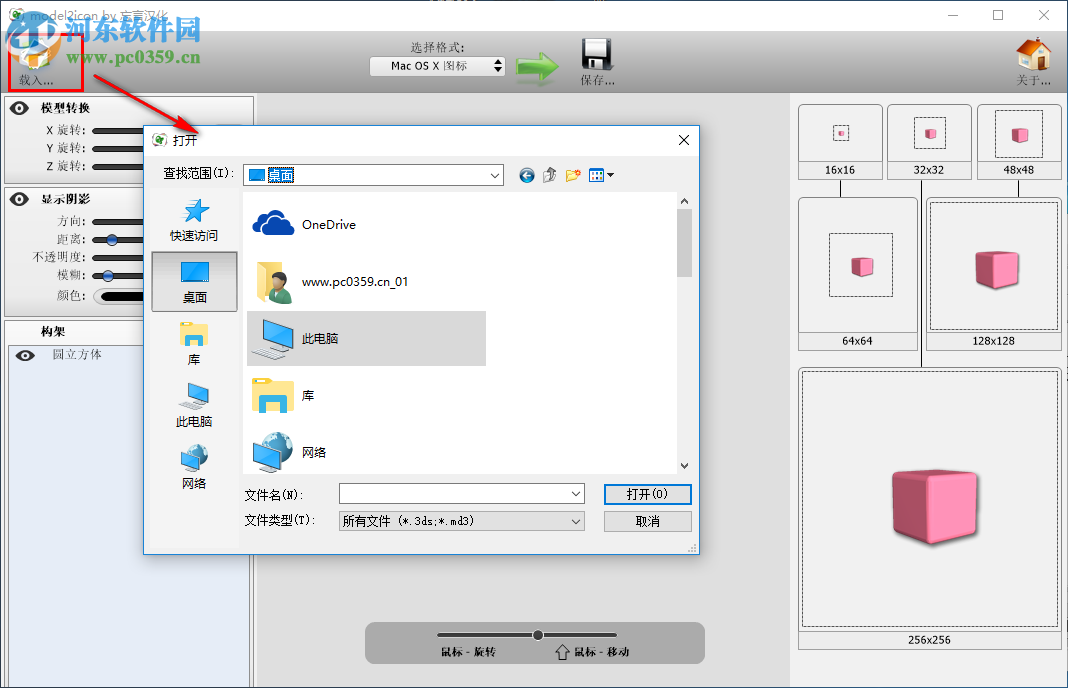Select 快速访问 in the sidebar
This screenshot has width=1068, height=688.
(195, 222)
